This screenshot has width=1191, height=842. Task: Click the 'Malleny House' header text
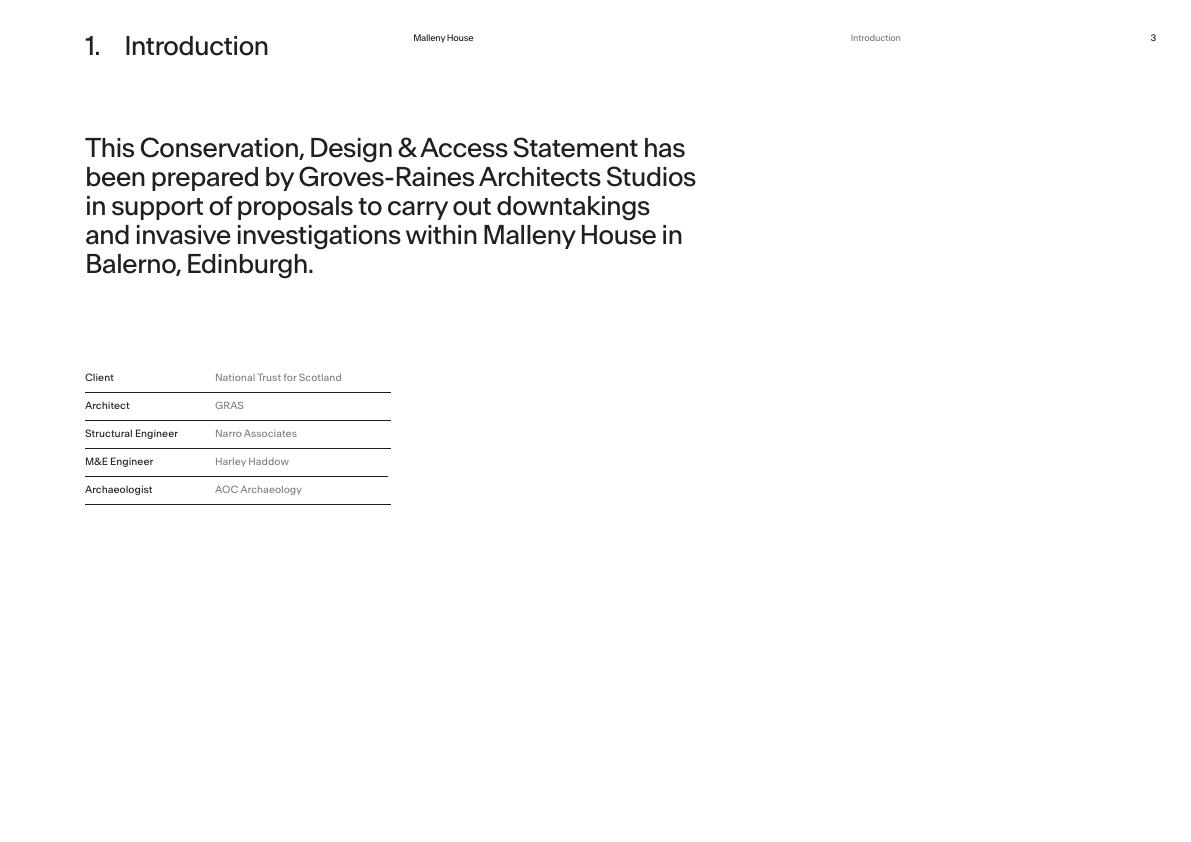tap(443, 38)
